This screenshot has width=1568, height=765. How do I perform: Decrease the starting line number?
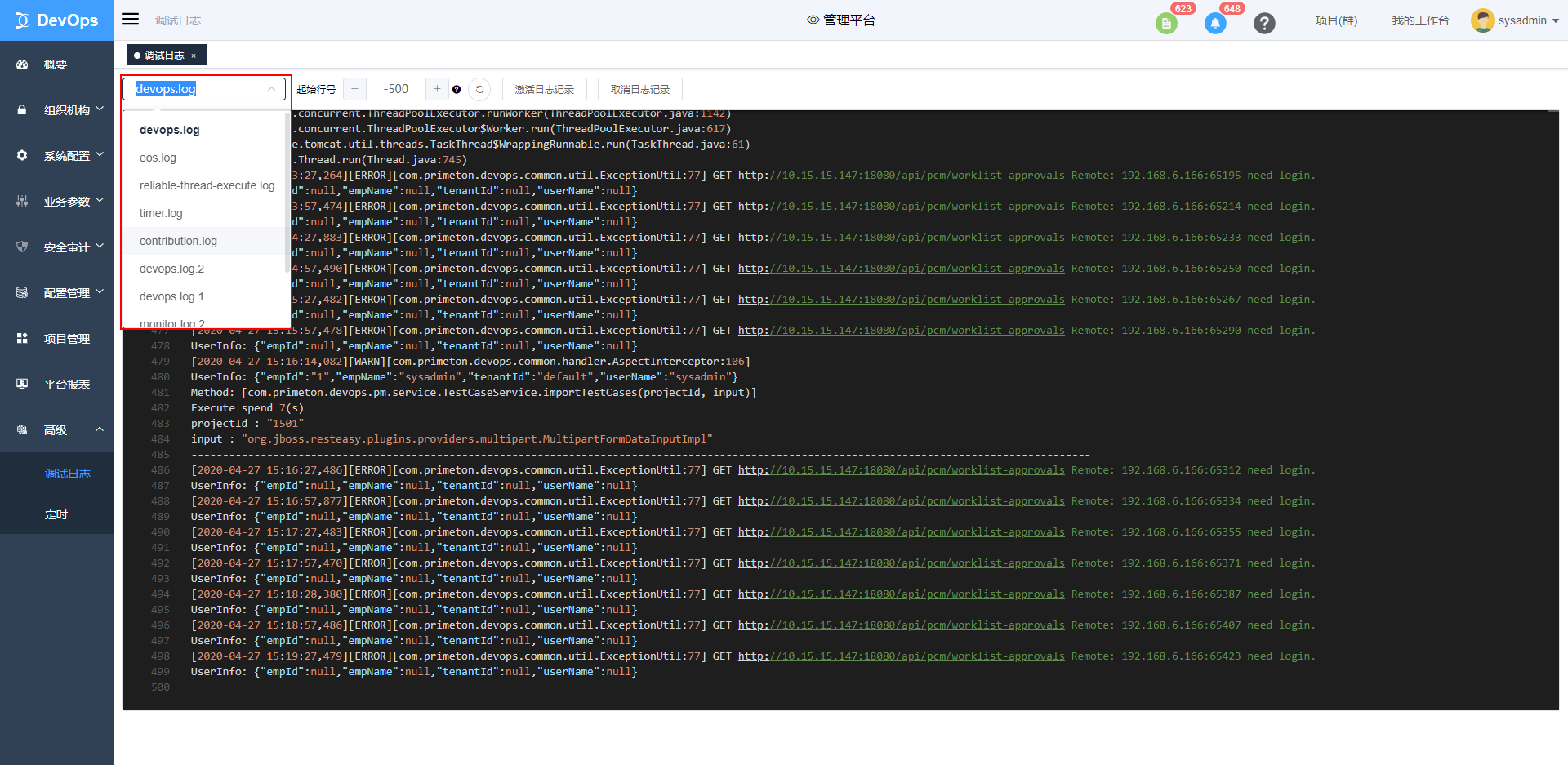pos(354,89)
